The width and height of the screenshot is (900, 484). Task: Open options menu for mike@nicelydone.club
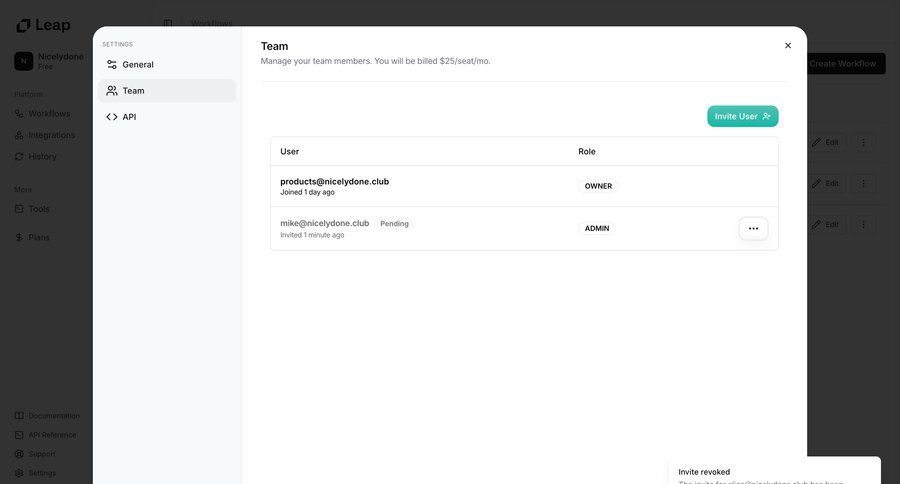(753, 229)
